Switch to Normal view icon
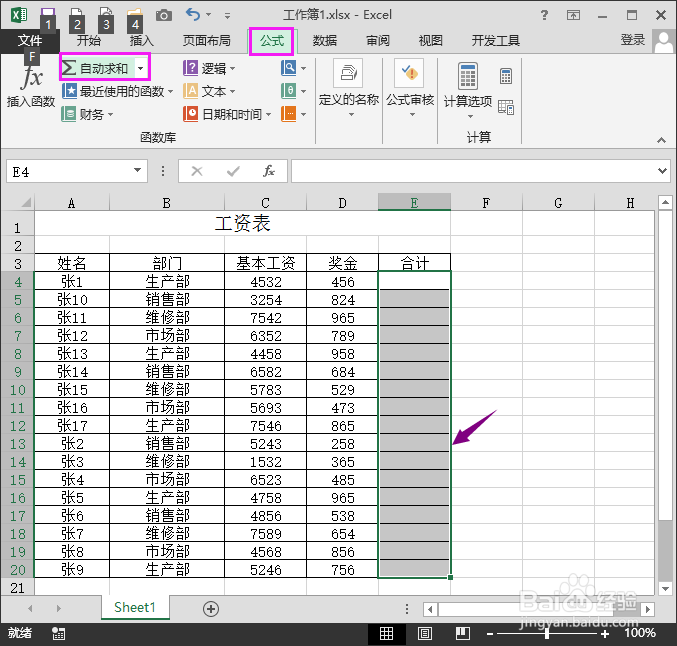677x646 pixels. (x=386, y=633)
